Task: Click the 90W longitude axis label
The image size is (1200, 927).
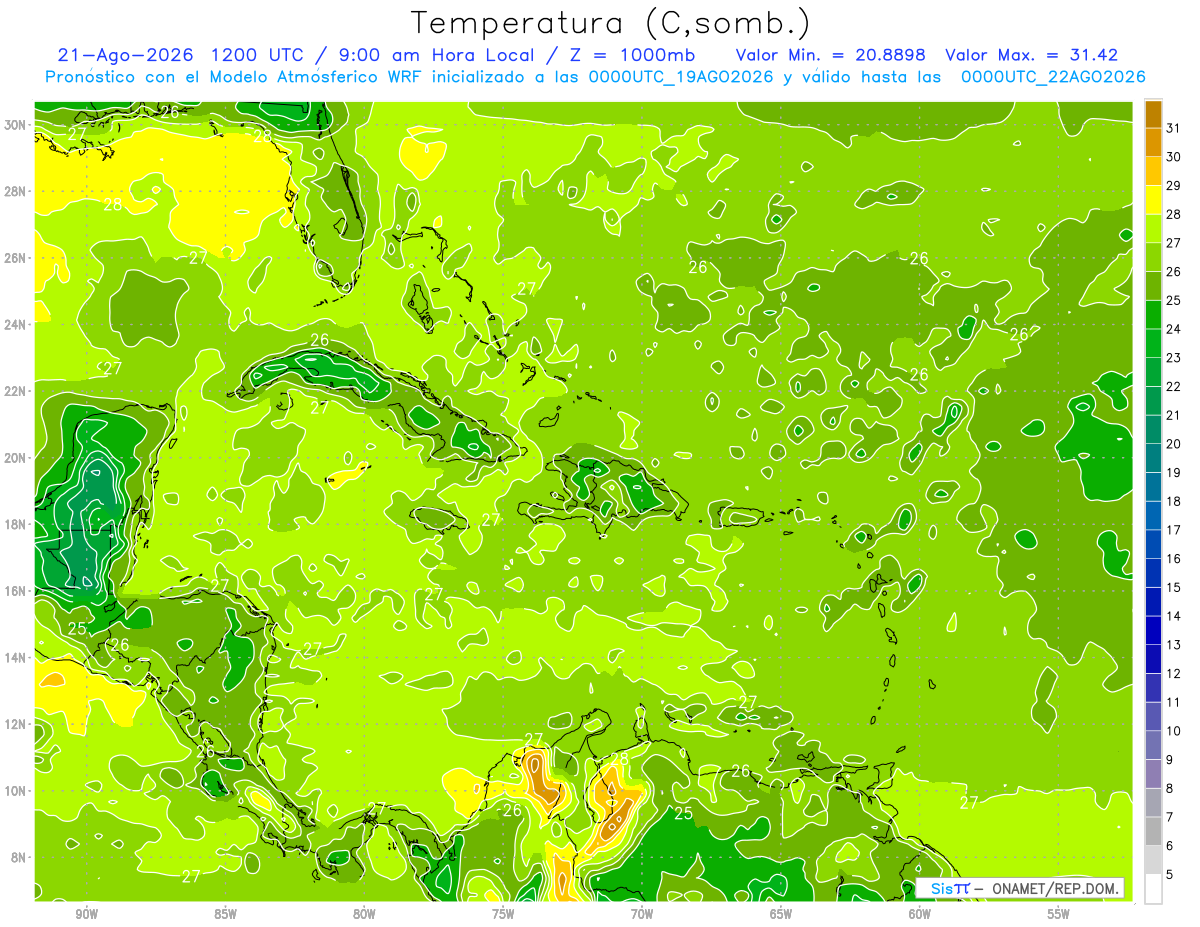Action: point(86,914)
